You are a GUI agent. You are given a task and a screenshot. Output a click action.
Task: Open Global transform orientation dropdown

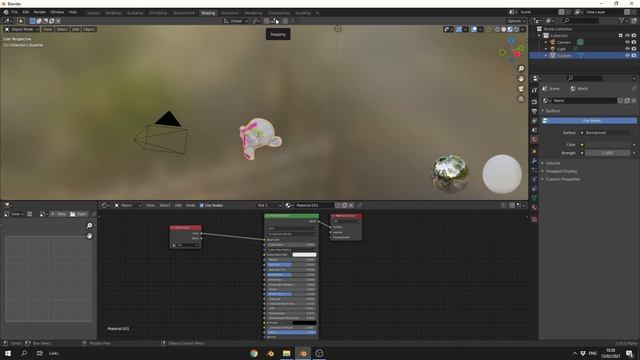[x=236, y=21]
